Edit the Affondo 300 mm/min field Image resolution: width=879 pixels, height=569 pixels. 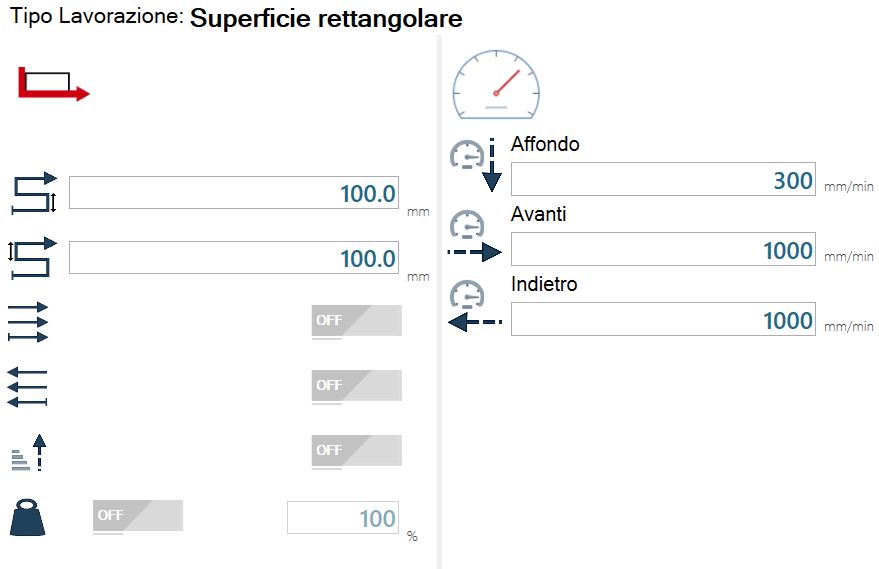(x=663, y=179)
